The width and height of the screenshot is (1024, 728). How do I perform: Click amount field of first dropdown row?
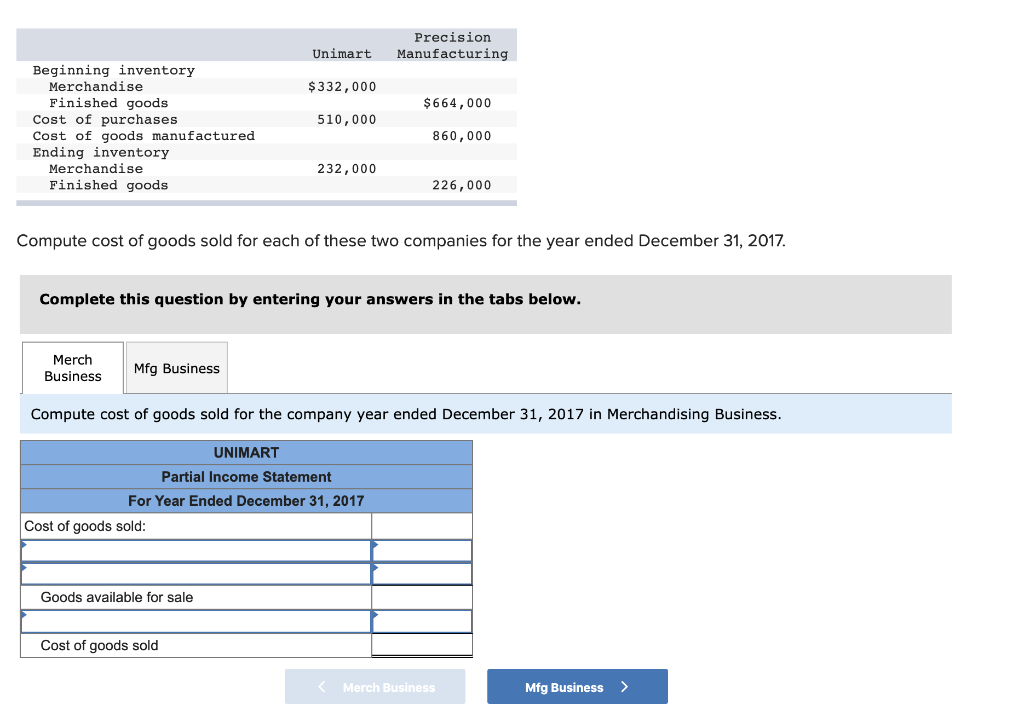pyautogui.click(x=422, y=551)
